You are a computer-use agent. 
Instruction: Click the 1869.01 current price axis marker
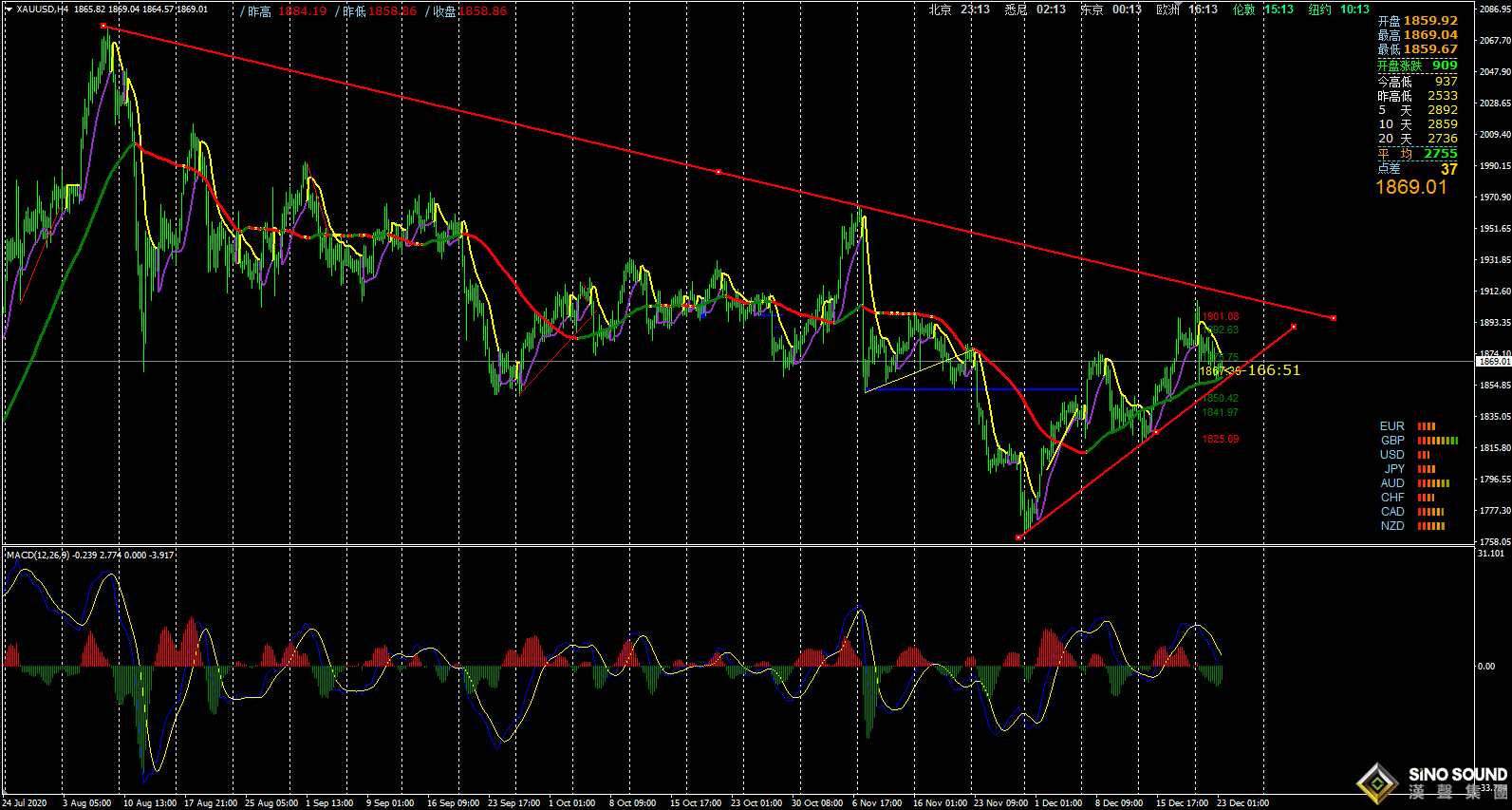click(x=1493, y=362)
